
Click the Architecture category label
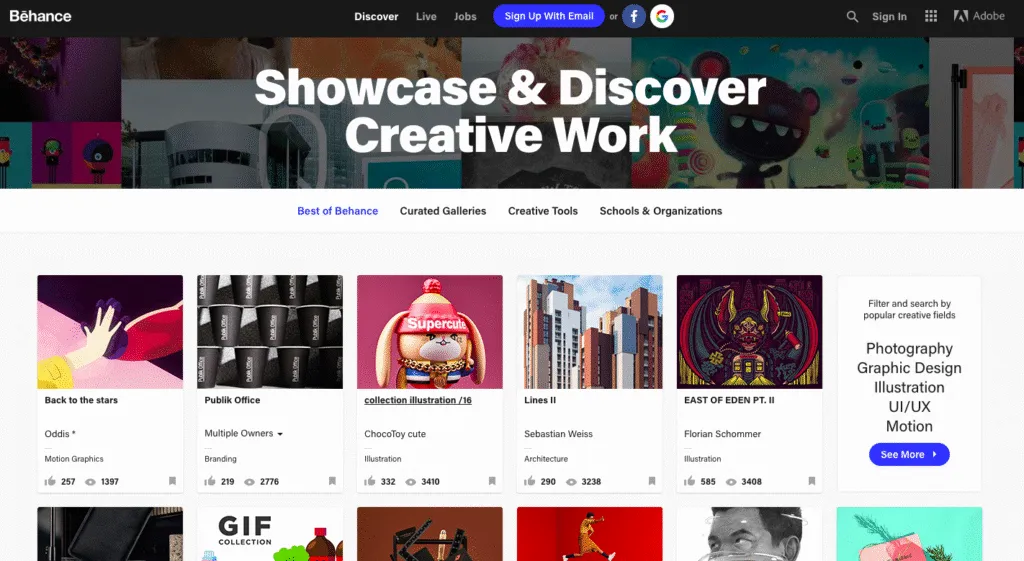pyautogui.click(x=546, y=458)
